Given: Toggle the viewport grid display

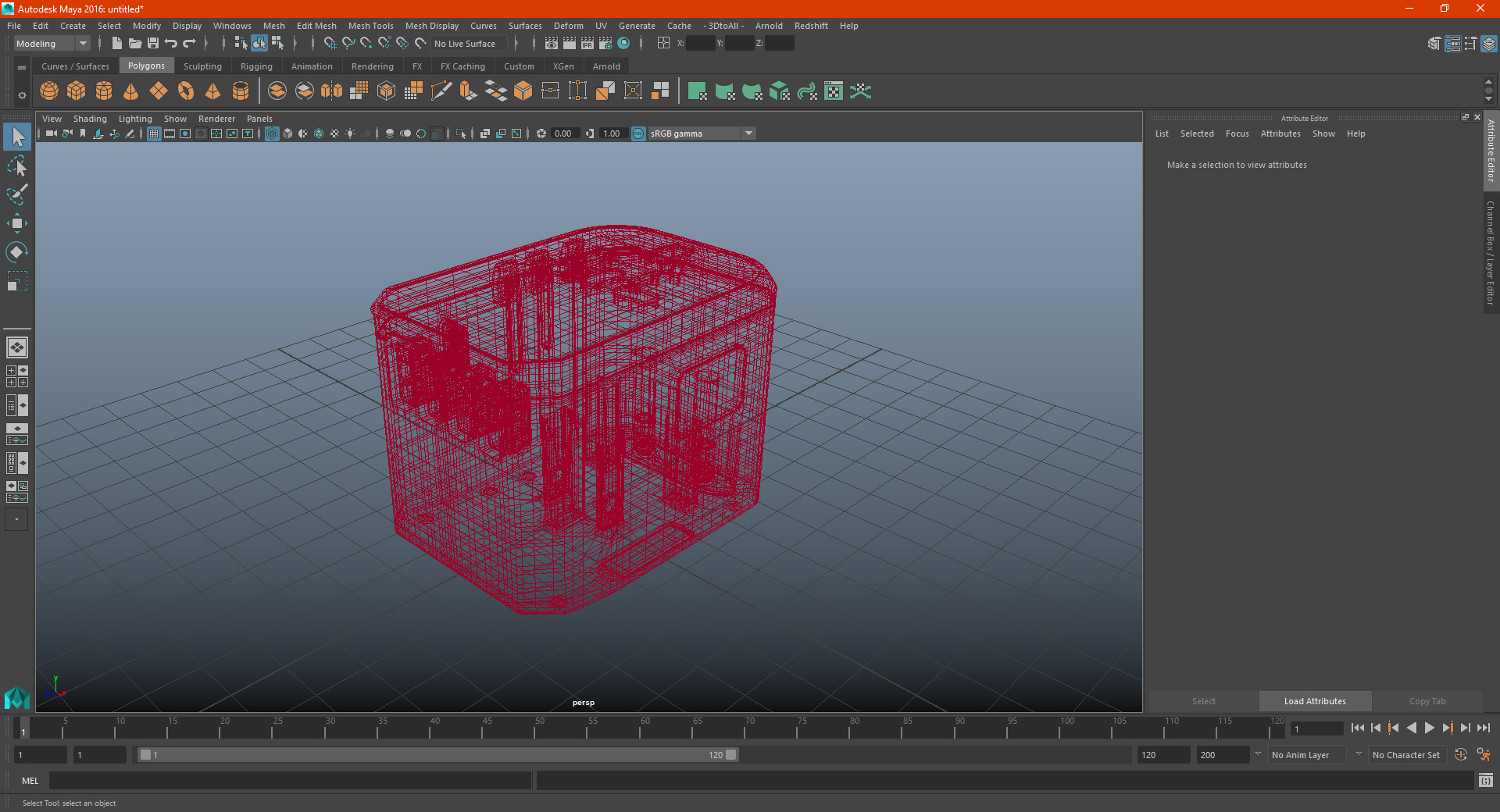Looking at the screenshot, I should coord(154,134).
